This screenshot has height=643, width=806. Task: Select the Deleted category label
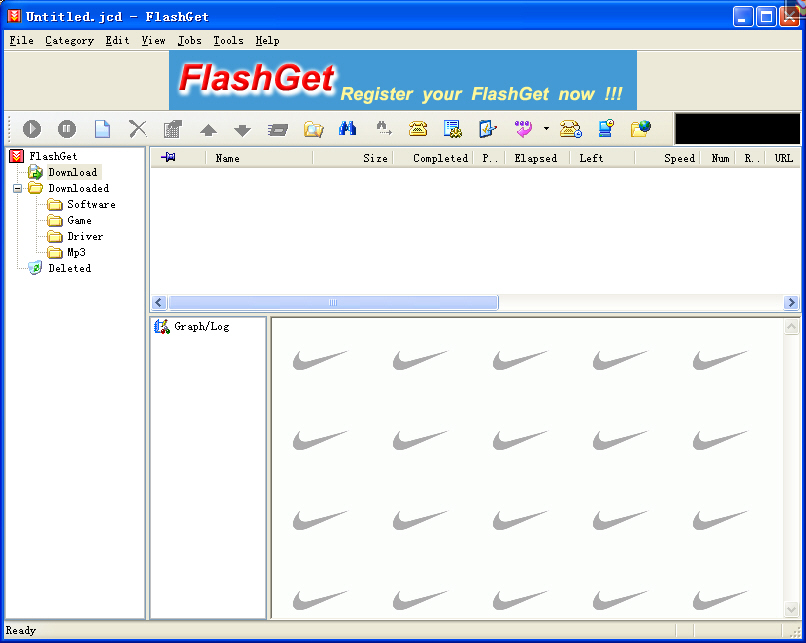[x=69, y=268]
